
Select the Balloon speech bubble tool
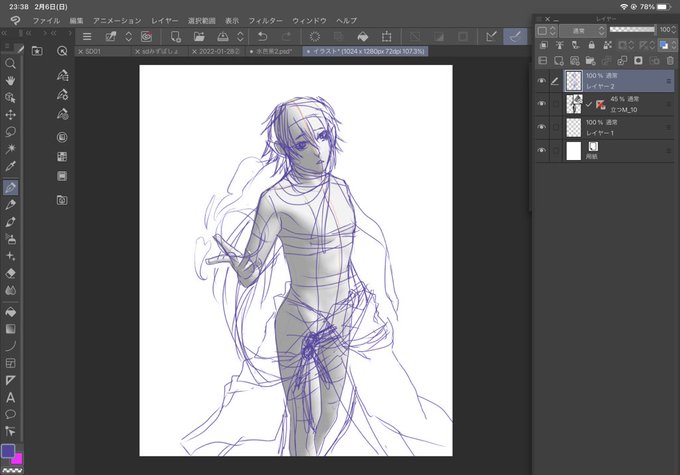tap(10, 414)
